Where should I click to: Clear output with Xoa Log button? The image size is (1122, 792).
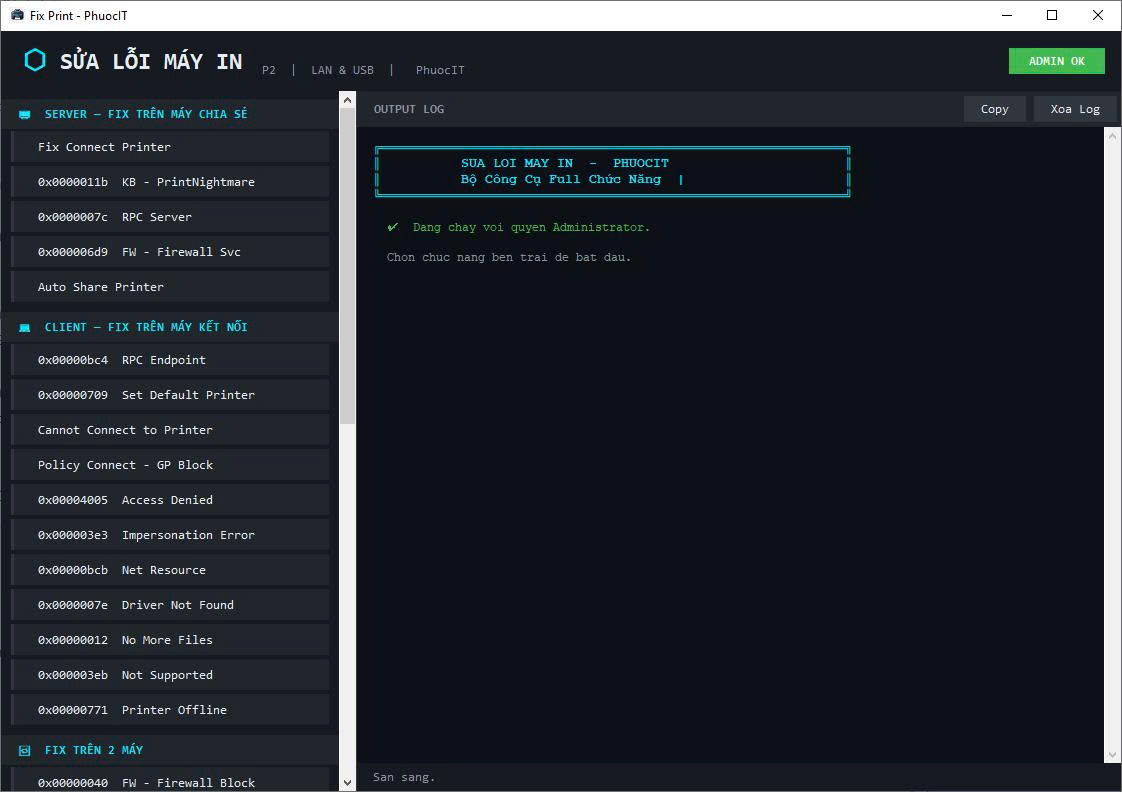pos(1074,109)
